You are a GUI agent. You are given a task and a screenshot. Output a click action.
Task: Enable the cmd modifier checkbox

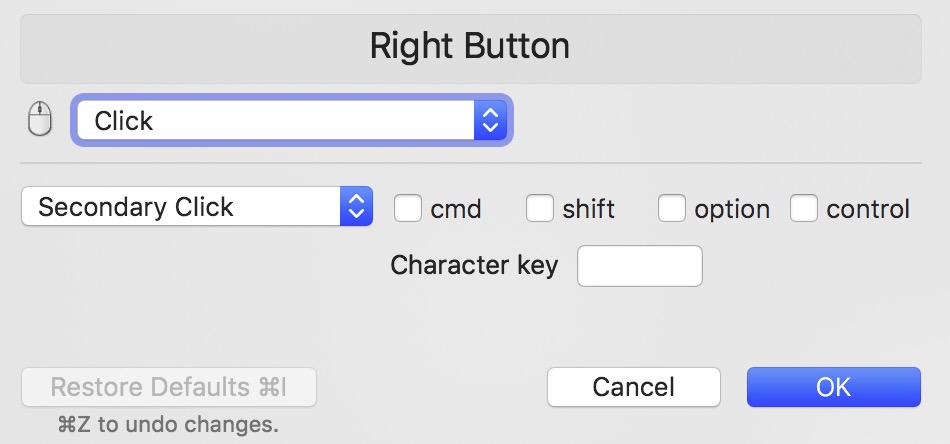coord(407,208)
